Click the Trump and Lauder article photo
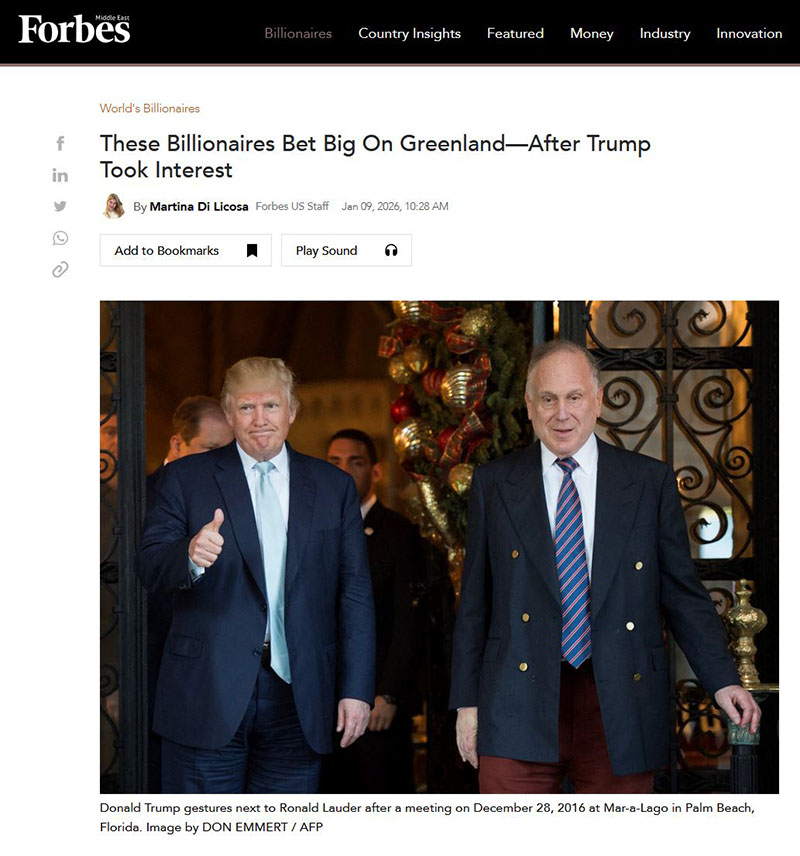800x856 pixels. pos(439,547)
